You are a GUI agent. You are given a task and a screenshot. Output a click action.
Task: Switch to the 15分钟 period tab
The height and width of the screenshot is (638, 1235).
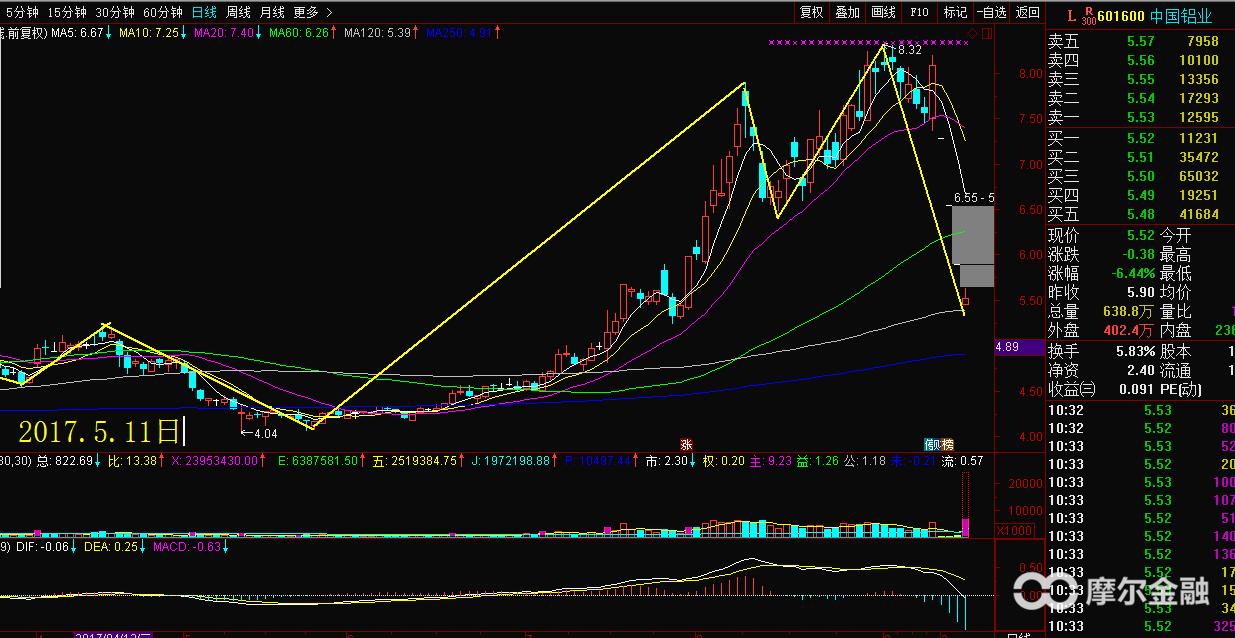(x=67, y=12)
